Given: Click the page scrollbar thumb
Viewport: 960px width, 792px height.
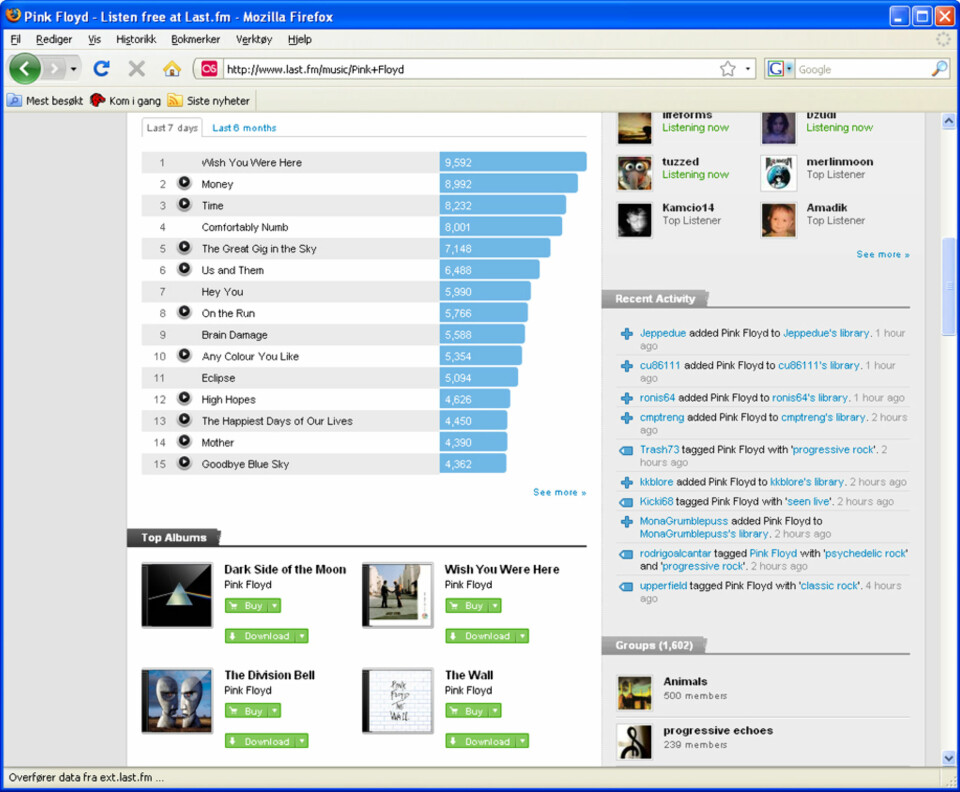Looking at the screenshot, I should (948, 286).
